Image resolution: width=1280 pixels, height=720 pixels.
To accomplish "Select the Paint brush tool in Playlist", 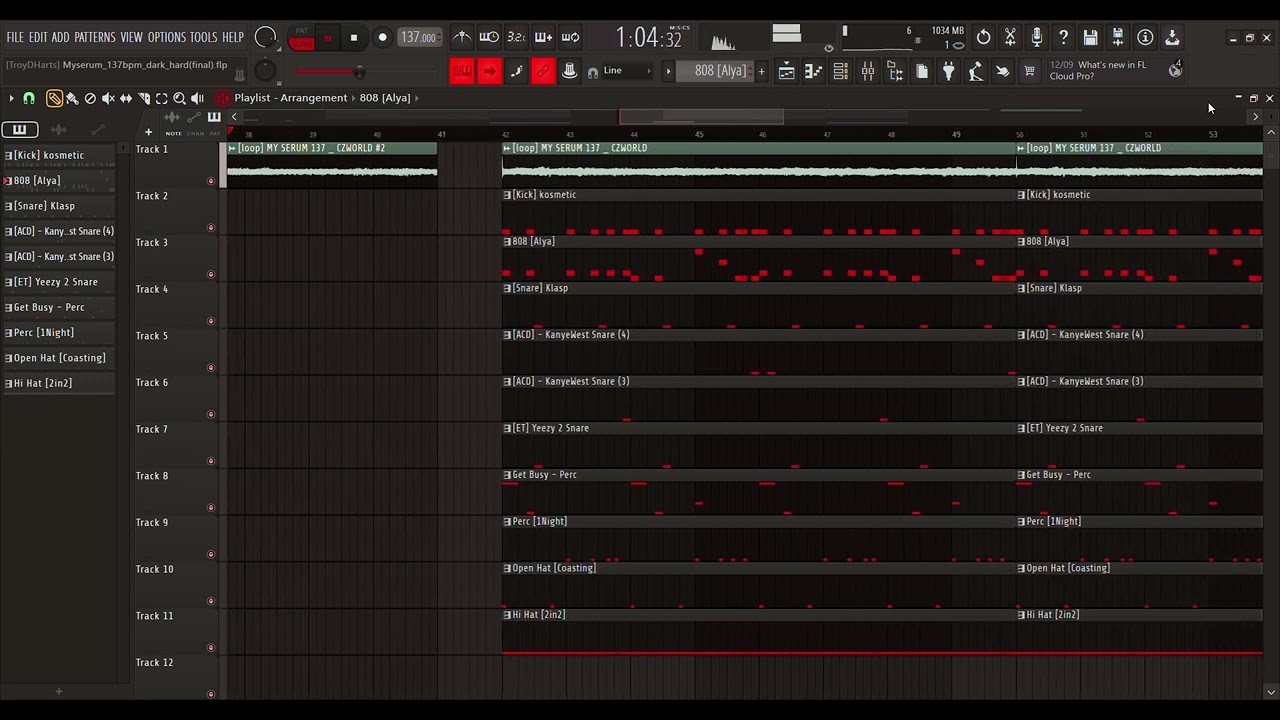I will pyautogui.click(x=72, y=98).
